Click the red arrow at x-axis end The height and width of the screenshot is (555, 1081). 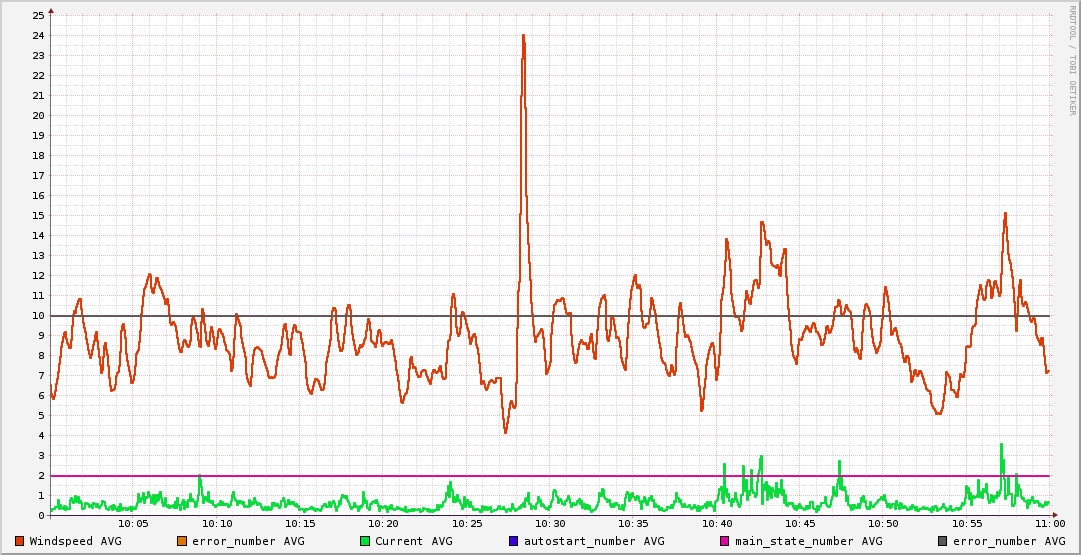pos(1054,515)
